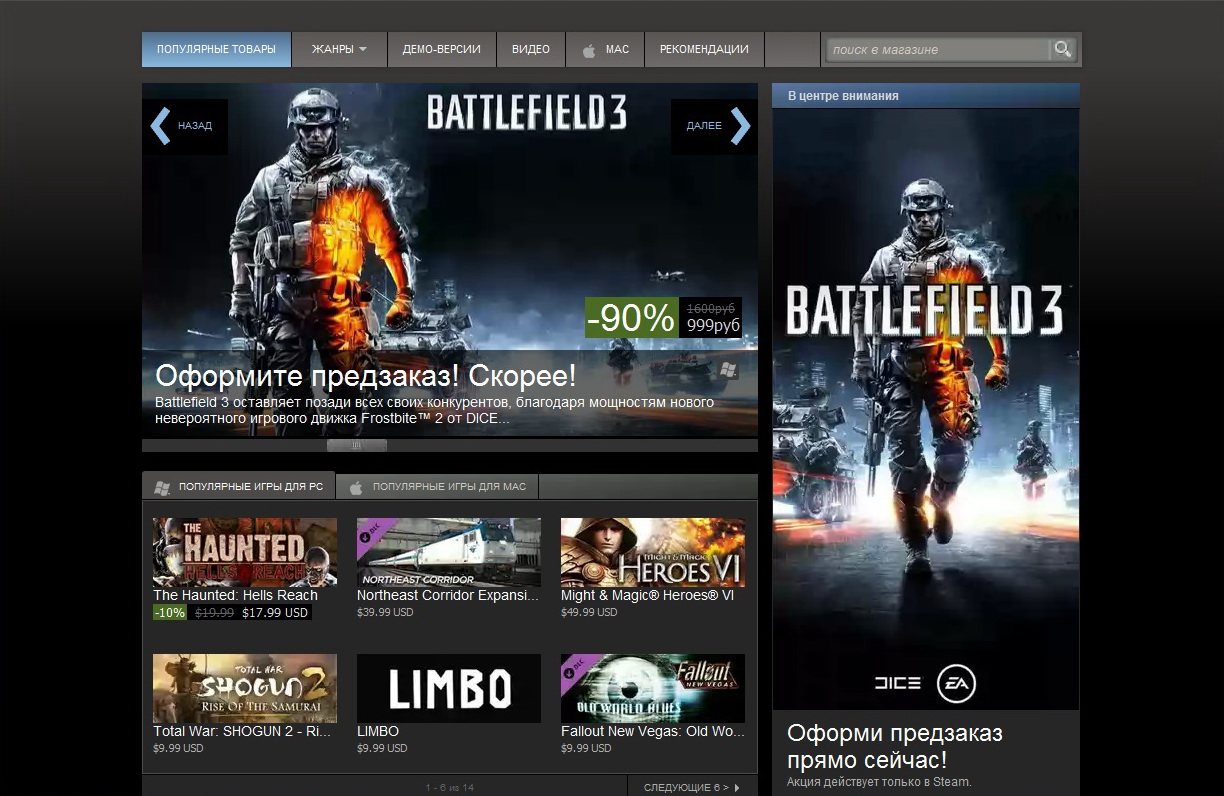Click the -90% discount badge
Screen dimensions: 1224x796
(632, 317)
